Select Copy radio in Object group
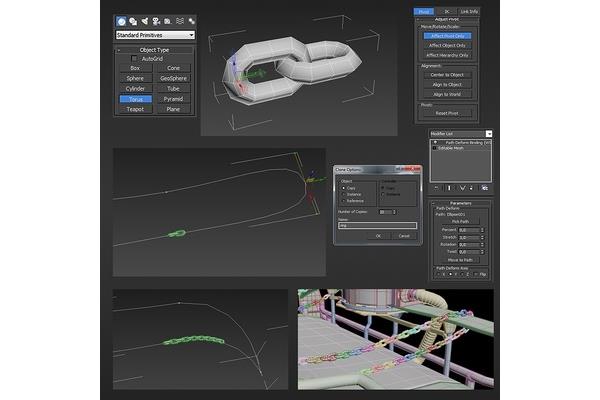The width and height of the screenshot is (600, 400). coord(343,188)
